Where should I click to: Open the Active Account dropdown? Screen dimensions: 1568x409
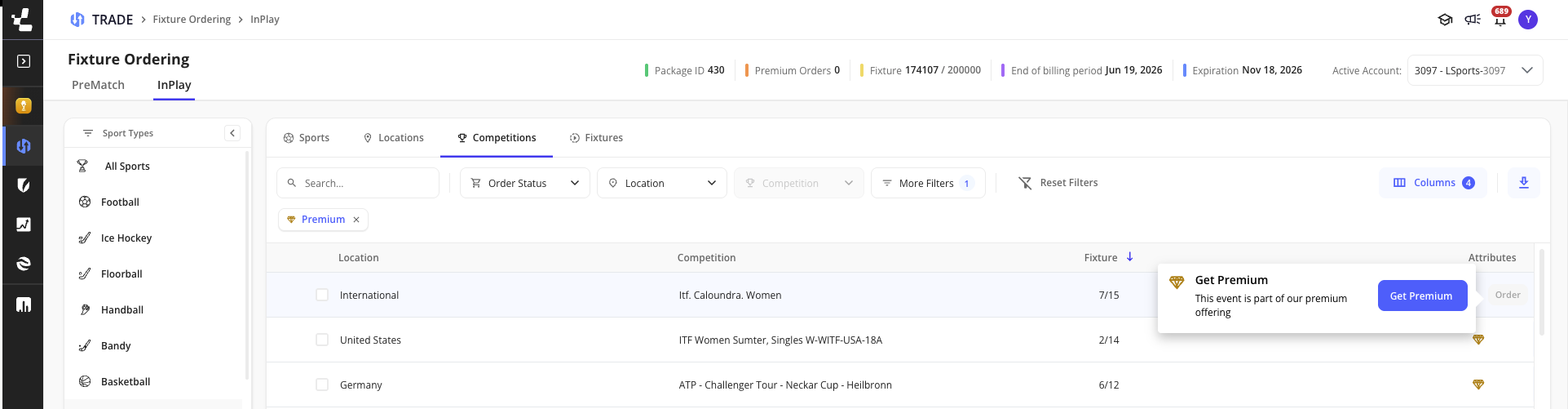coord(1475,70)
